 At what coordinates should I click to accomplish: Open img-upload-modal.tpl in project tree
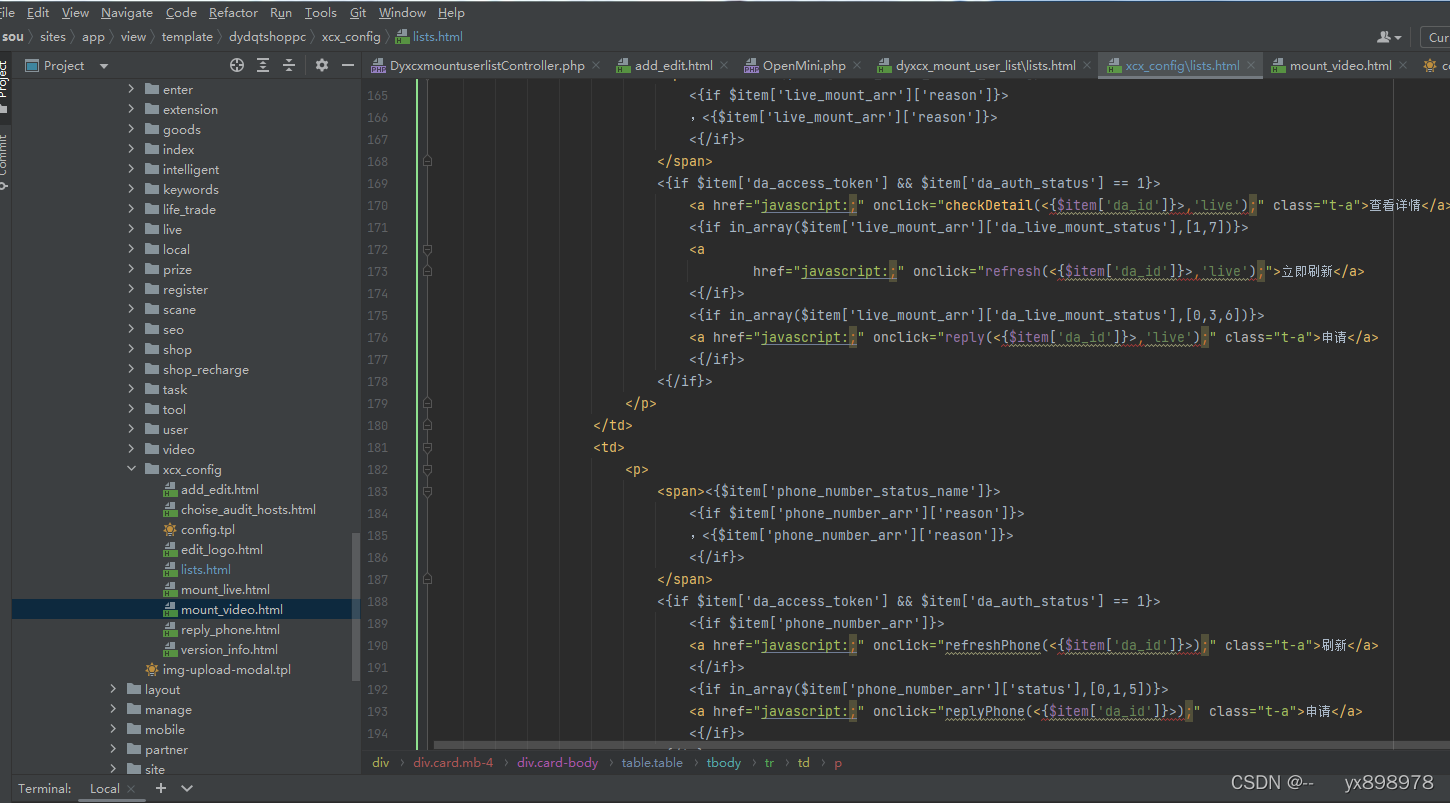click(x=226, y=669)
